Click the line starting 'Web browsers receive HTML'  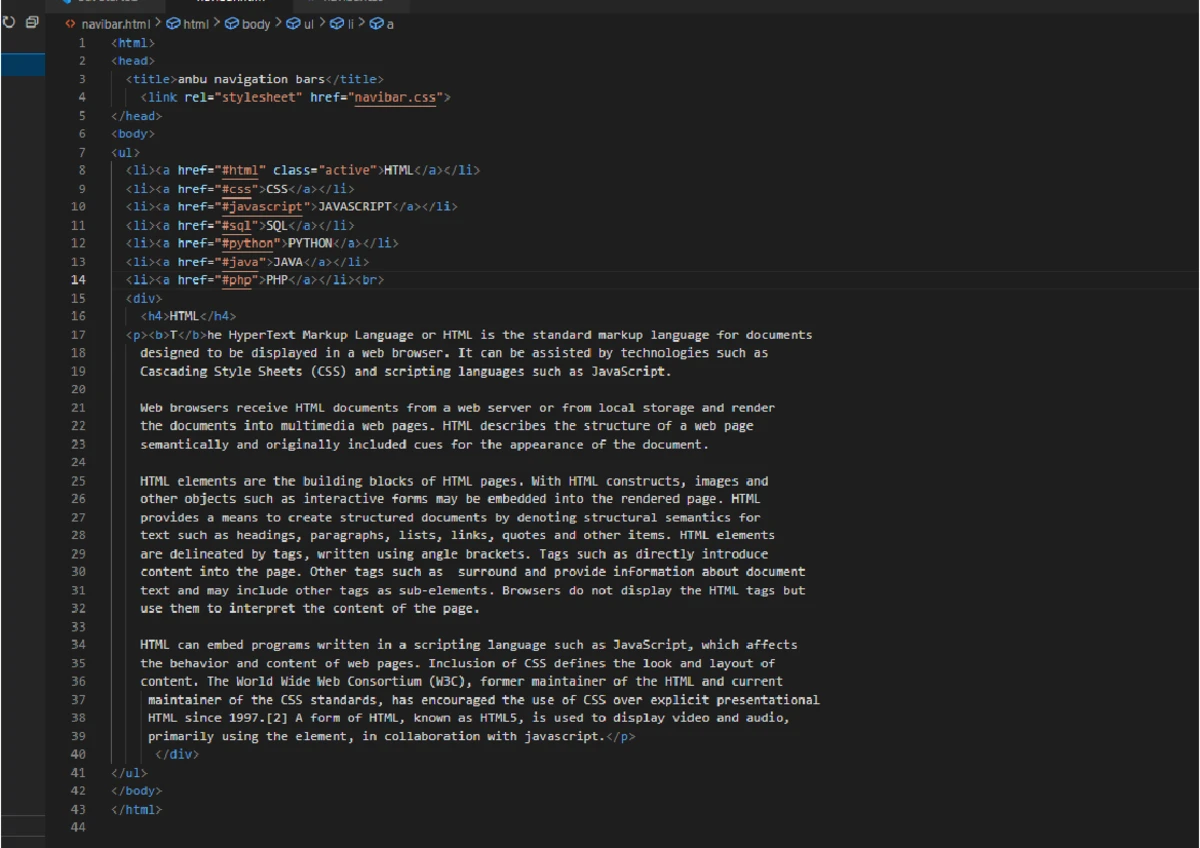[457, 408]
